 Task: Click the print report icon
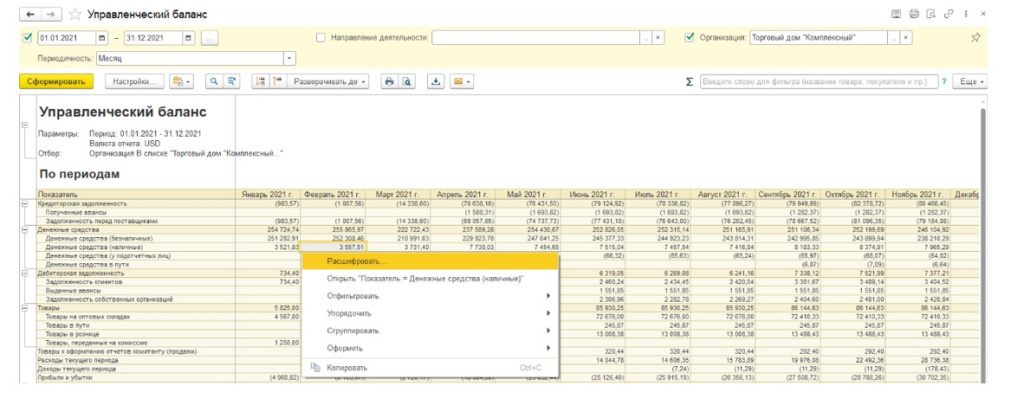coord(390,81)
